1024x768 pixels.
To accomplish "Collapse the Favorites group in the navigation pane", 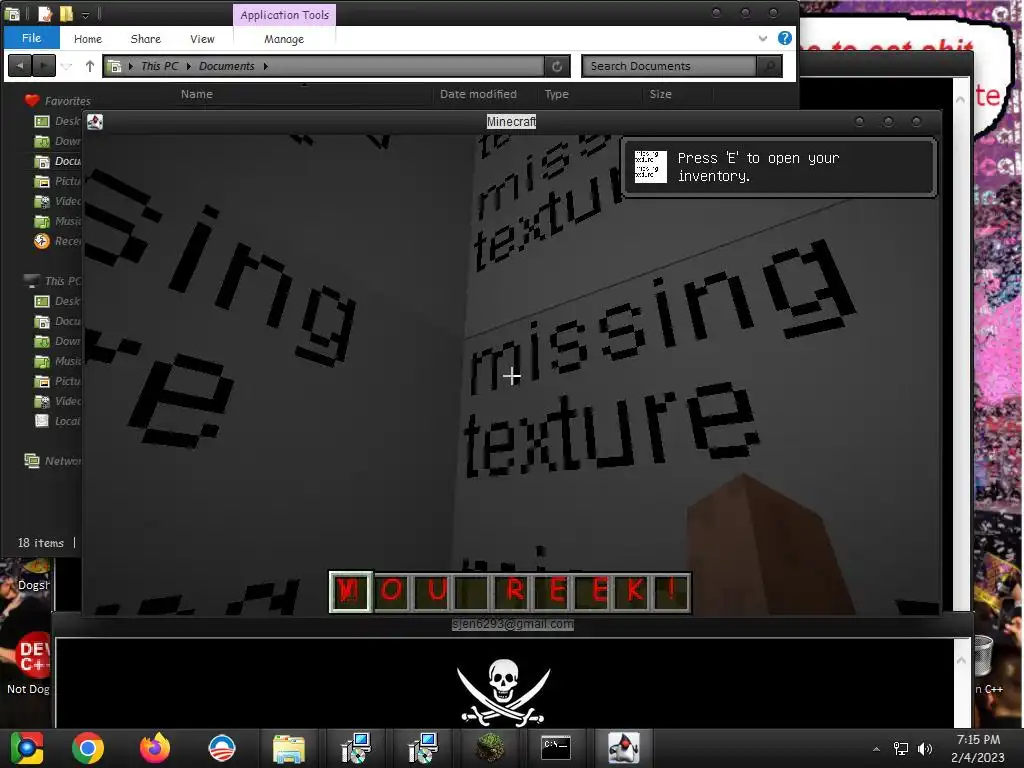I will tap(57, 101).
